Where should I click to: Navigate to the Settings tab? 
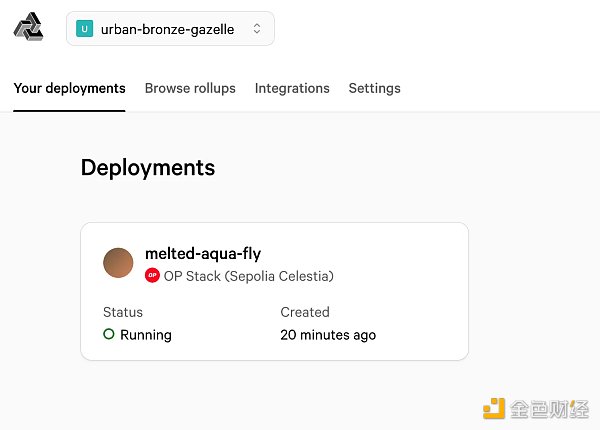[374, 88]
